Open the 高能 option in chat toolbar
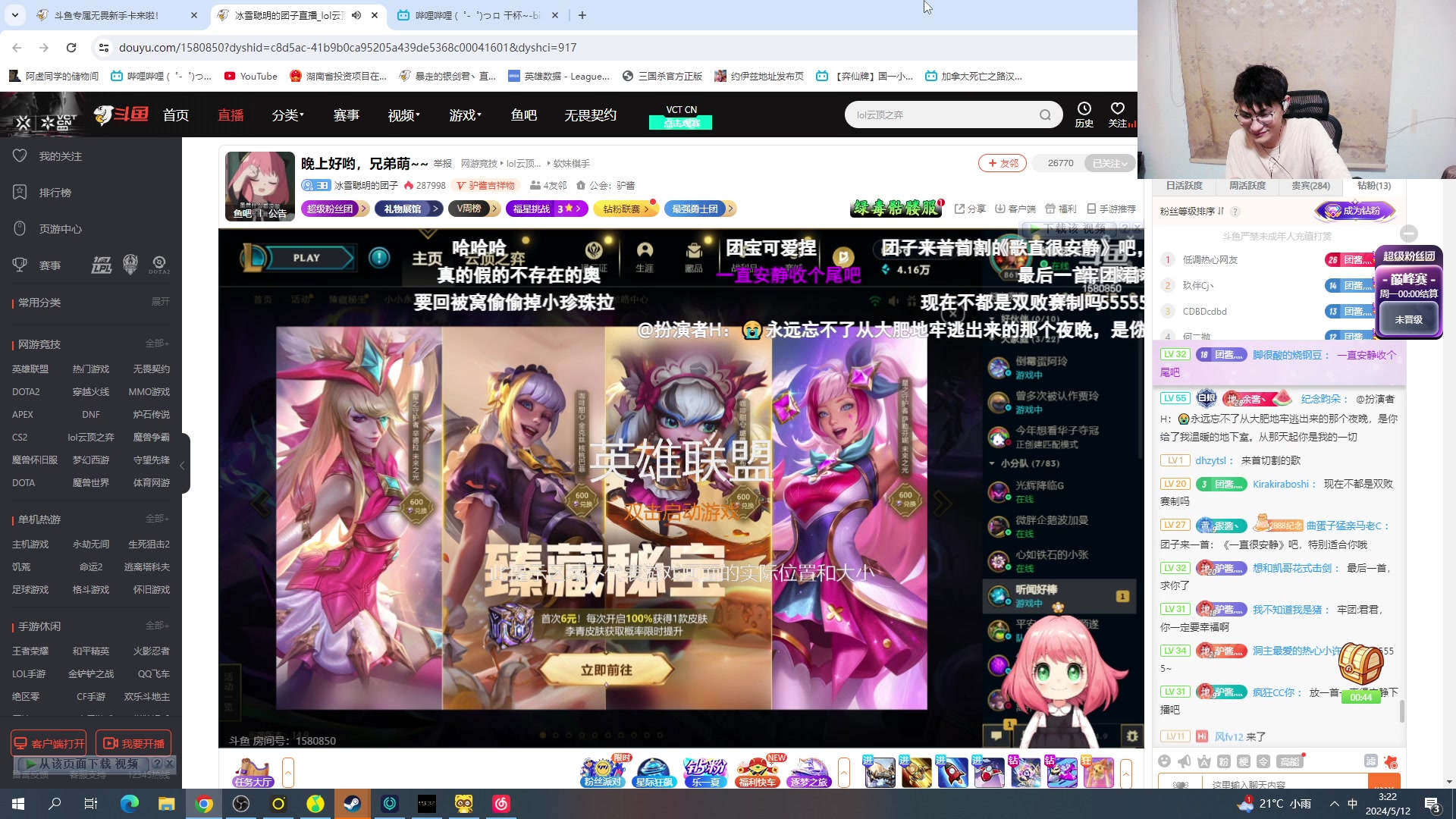Screen dimensions: 1456x819 [x=1288, y=761]
